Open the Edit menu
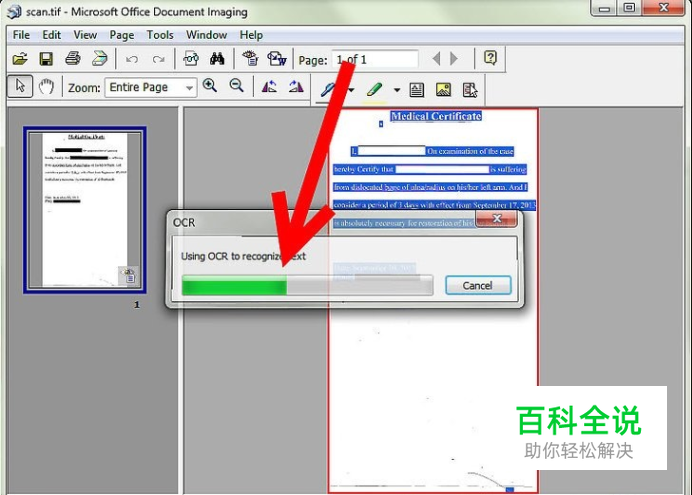692x495 pixels. tap(52, 34)
